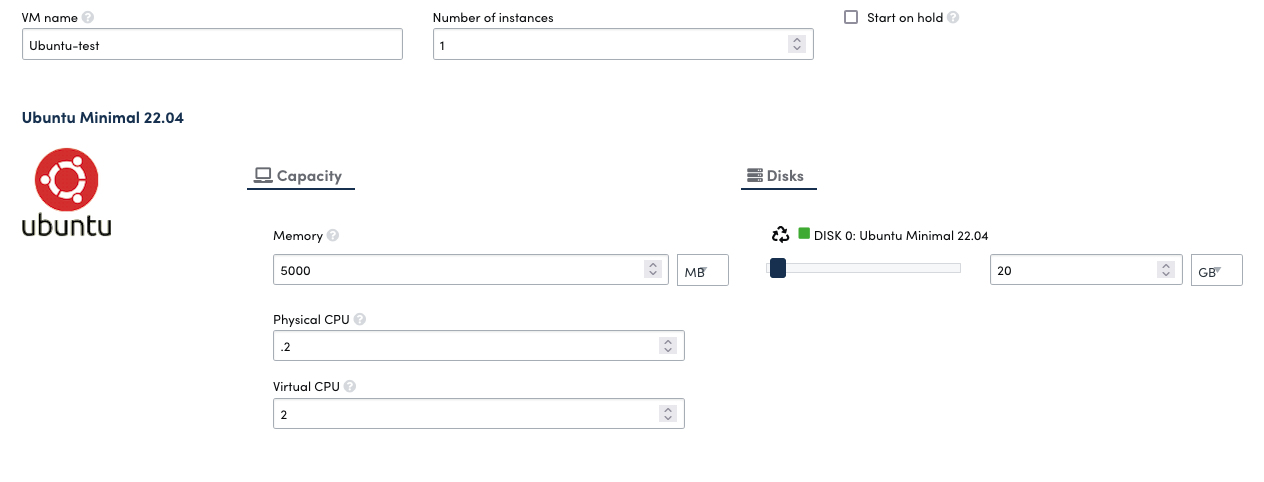Click the Physical CPU help icon
Screen dimensions: 1264x482
pyautogui.click(x=360, y=320)
